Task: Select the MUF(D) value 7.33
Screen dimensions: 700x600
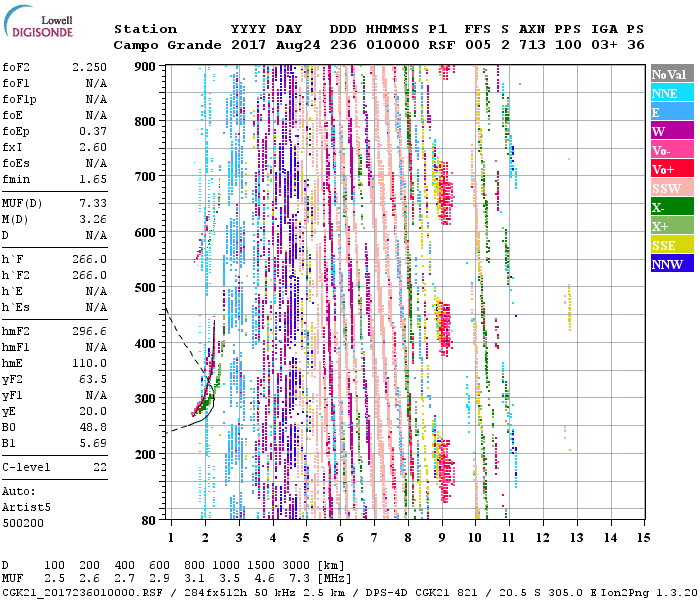Action: 93,203
